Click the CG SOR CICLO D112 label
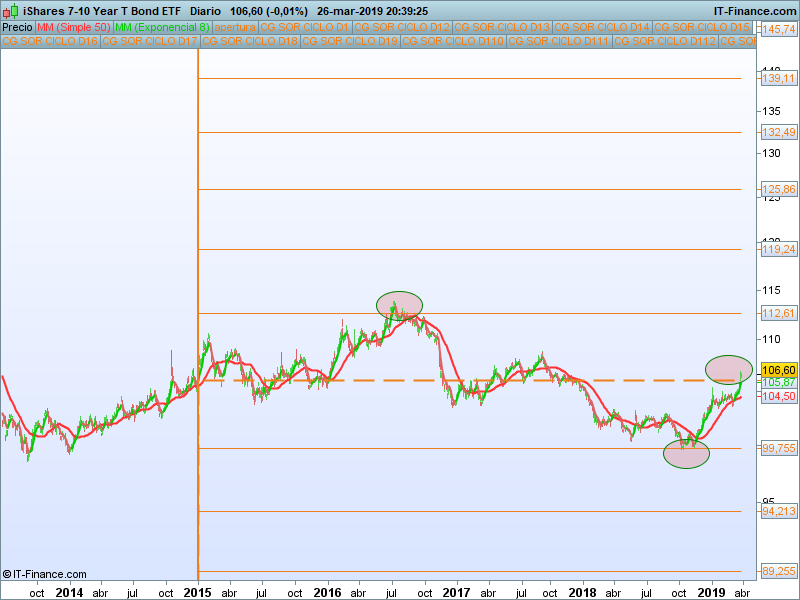The width and height of the screenshot is (800, 600). (x=664, y=42)
